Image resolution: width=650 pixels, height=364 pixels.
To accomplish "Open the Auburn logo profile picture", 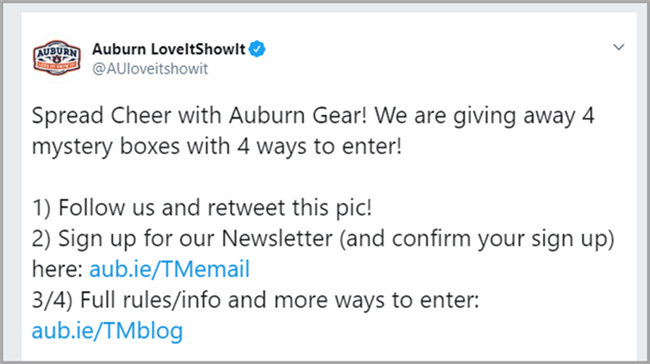I will 57,58.
